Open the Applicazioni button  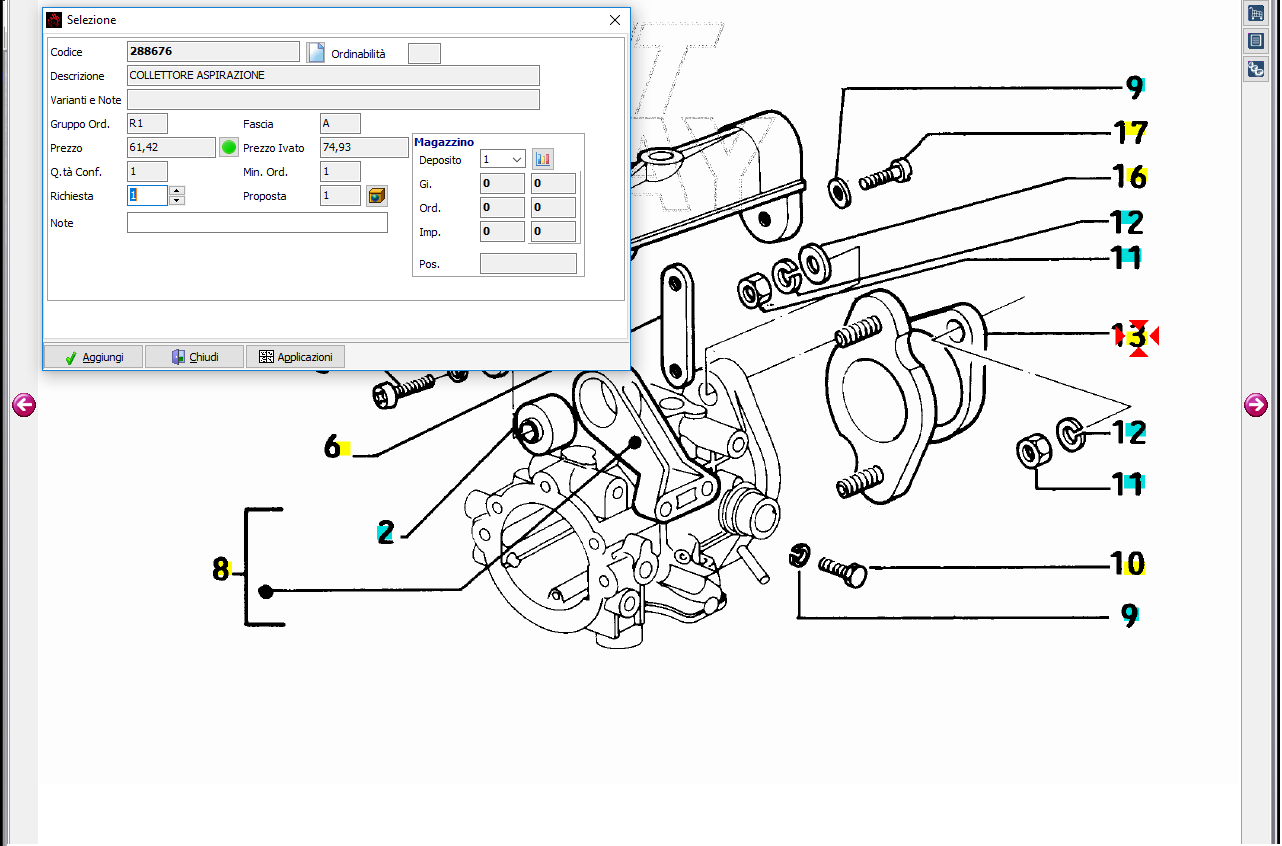coord(295,357)
